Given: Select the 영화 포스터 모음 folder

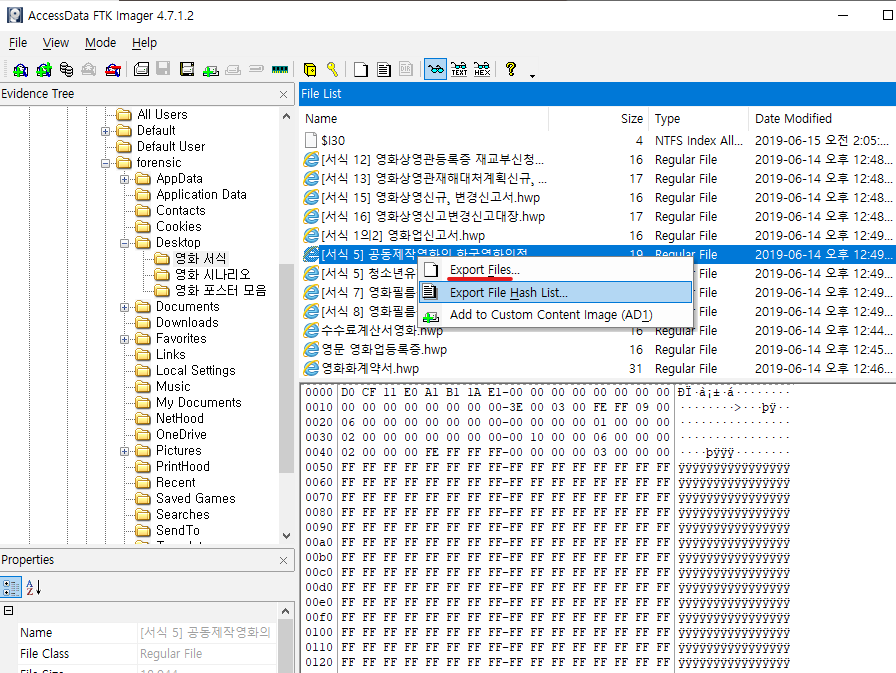Looking at the screenshot, I should pos(221,290).
